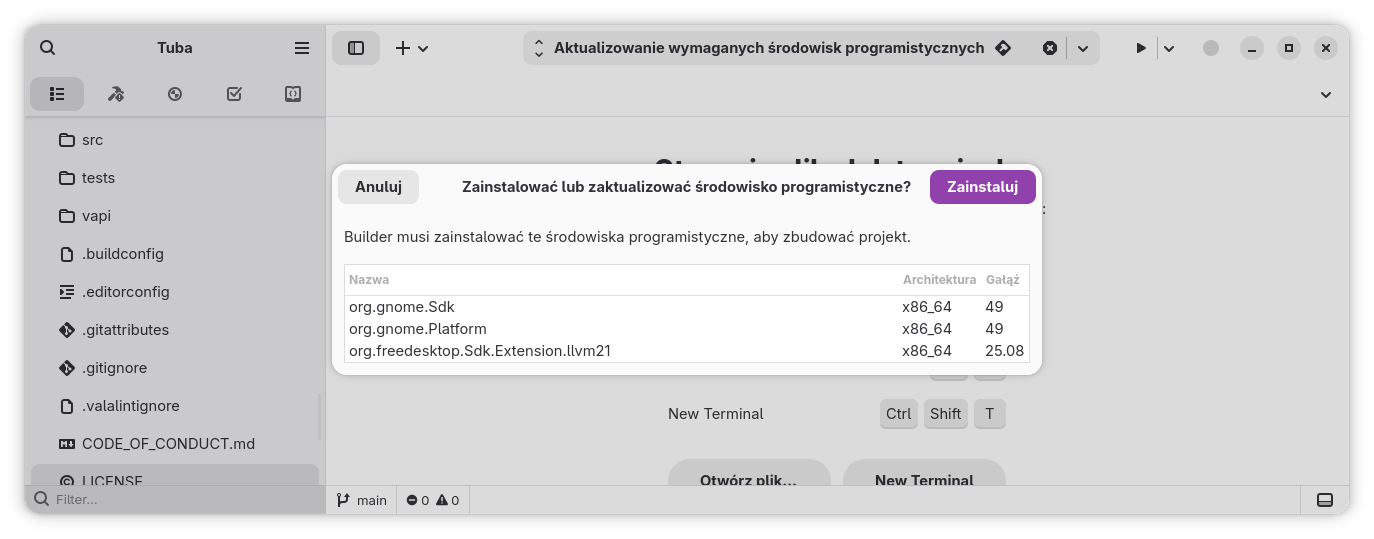Open the code symbols panel

point(293,94)
